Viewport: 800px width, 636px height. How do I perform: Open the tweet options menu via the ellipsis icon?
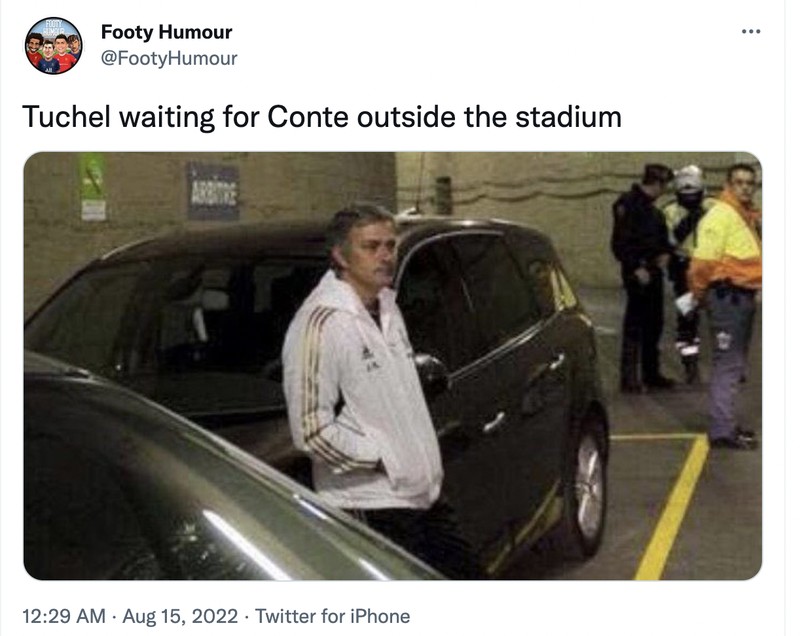pyautogui.click(x=752, y=30)
